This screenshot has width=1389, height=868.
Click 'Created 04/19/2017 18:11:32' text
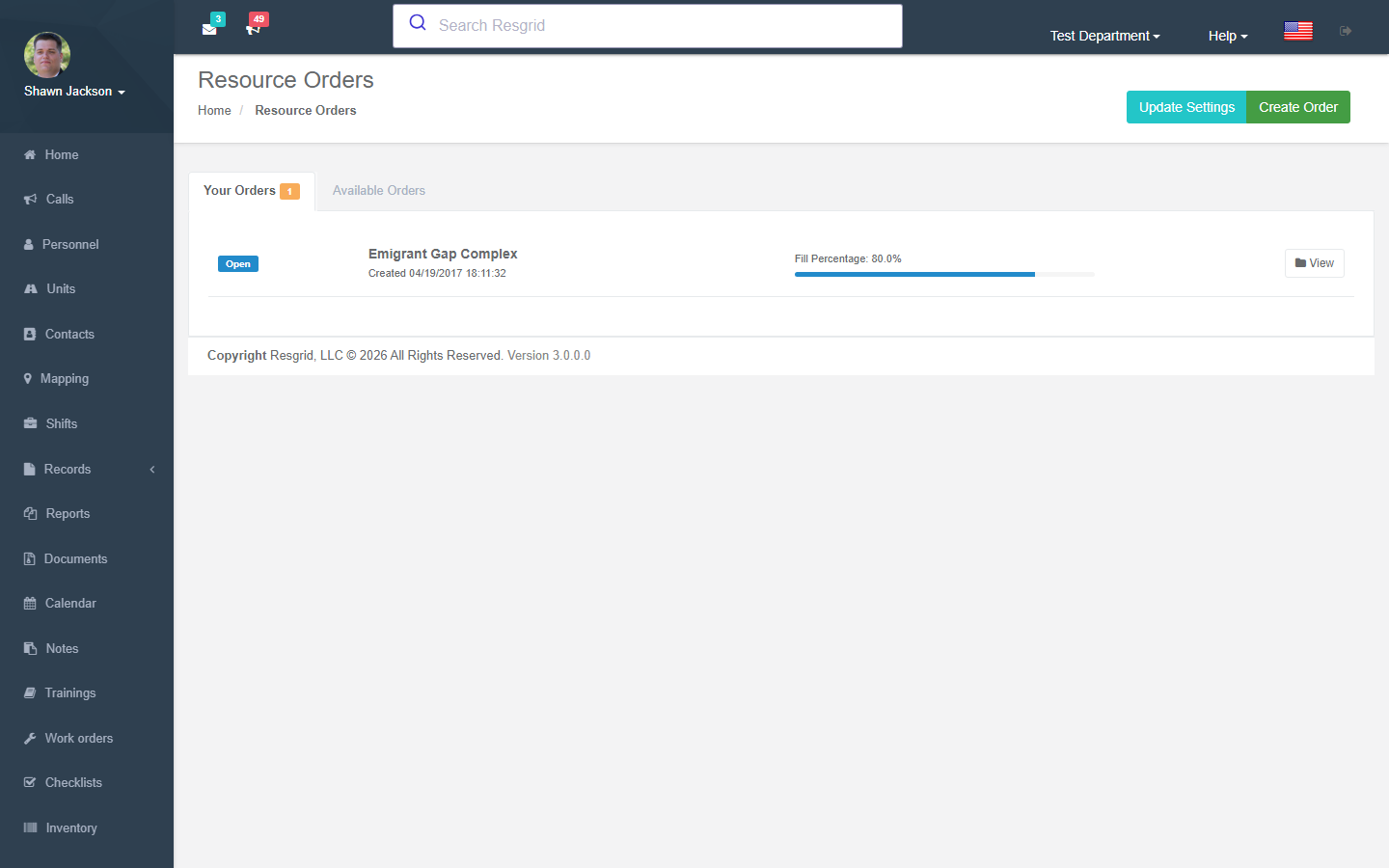pyautogui.click(x=437, y=274)
